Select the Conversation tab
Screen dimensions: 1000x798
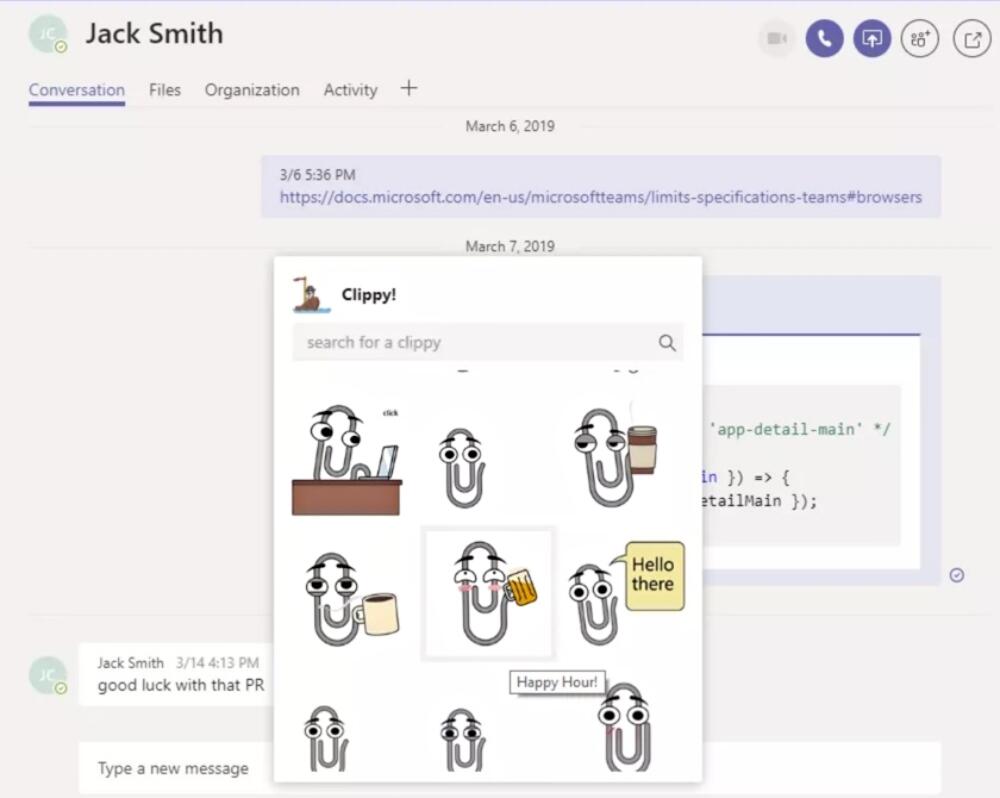(77, 90)
